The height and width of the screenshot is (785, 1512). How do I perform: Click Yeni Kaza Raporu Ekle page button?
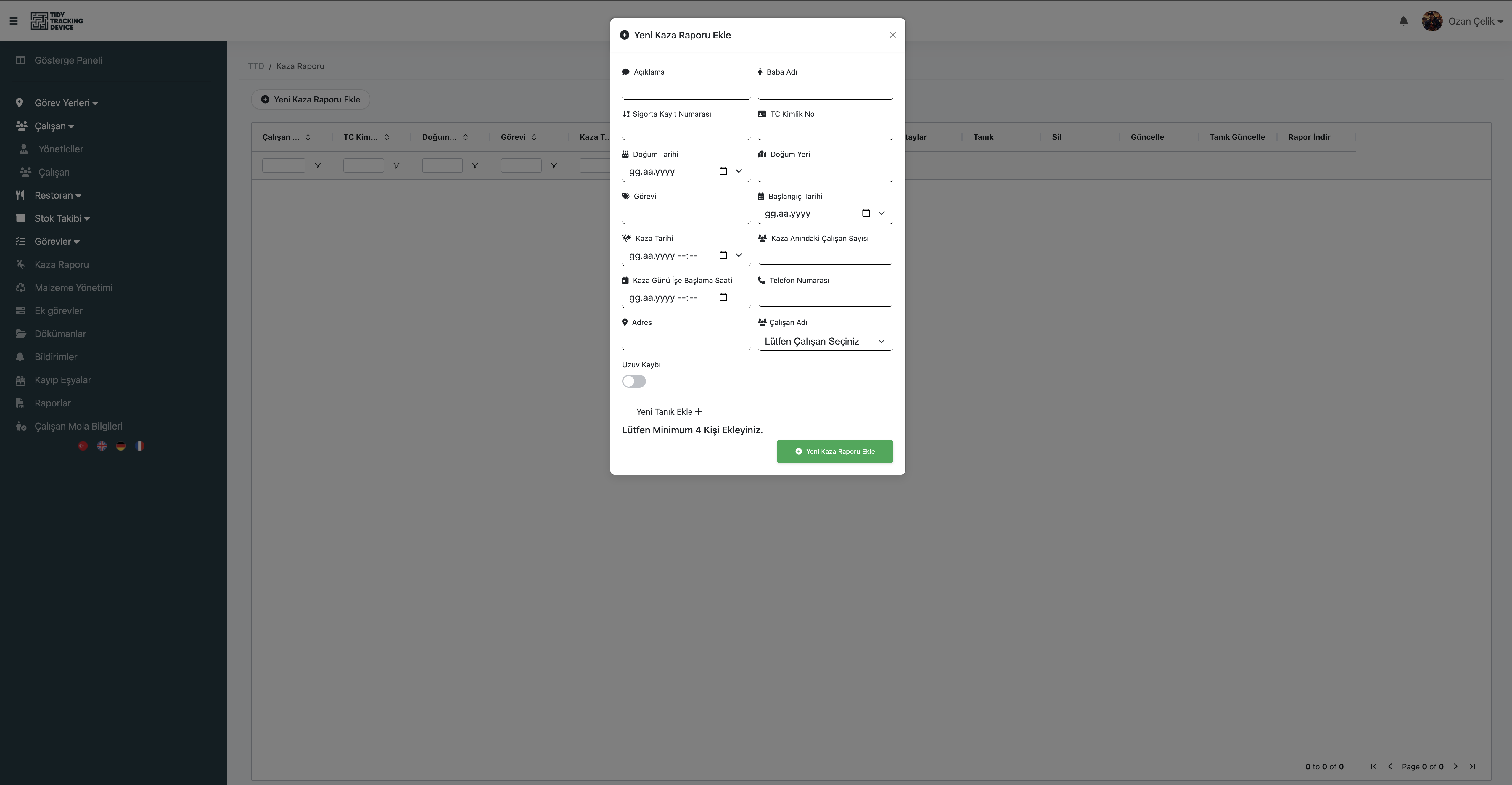pos(311,99)
